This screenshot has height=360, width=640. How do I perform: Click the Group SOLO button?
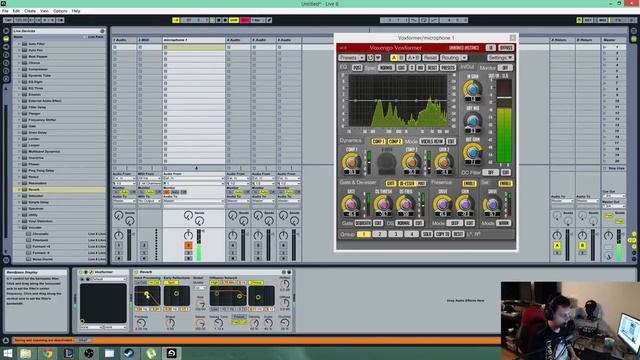pos(427,234)
